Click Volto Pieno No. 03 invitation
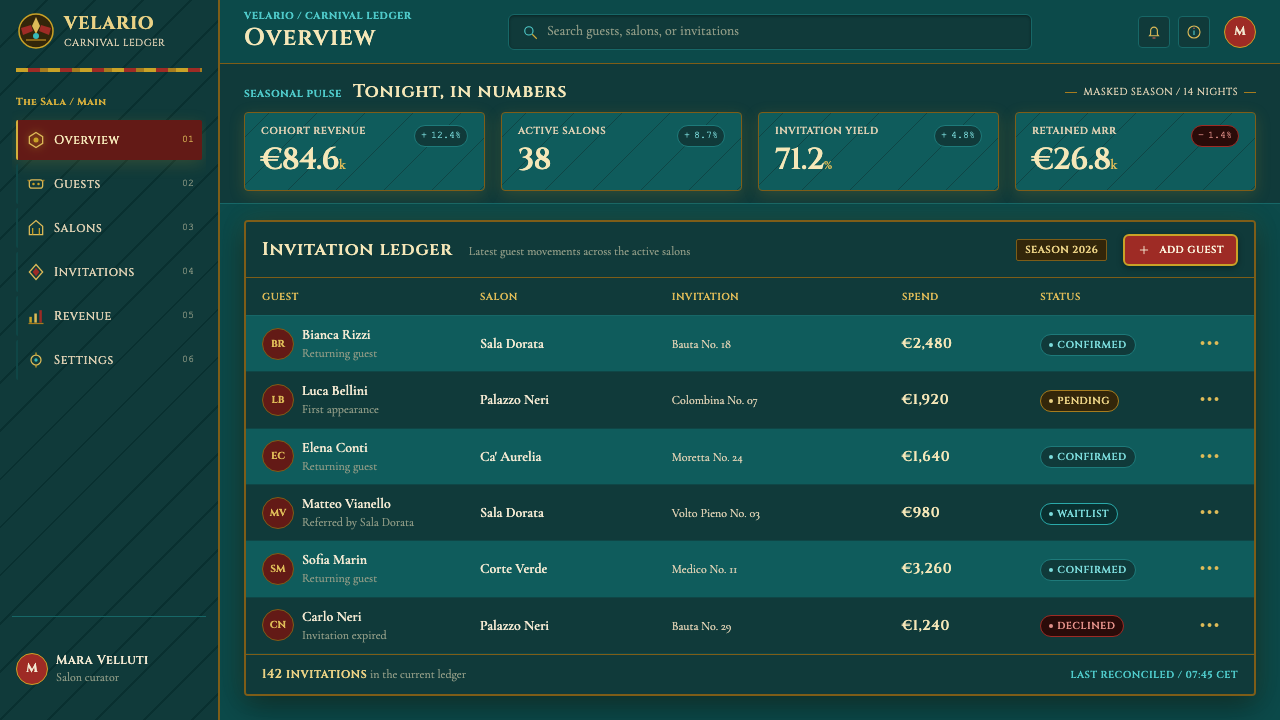 click(x=716, y=514)
